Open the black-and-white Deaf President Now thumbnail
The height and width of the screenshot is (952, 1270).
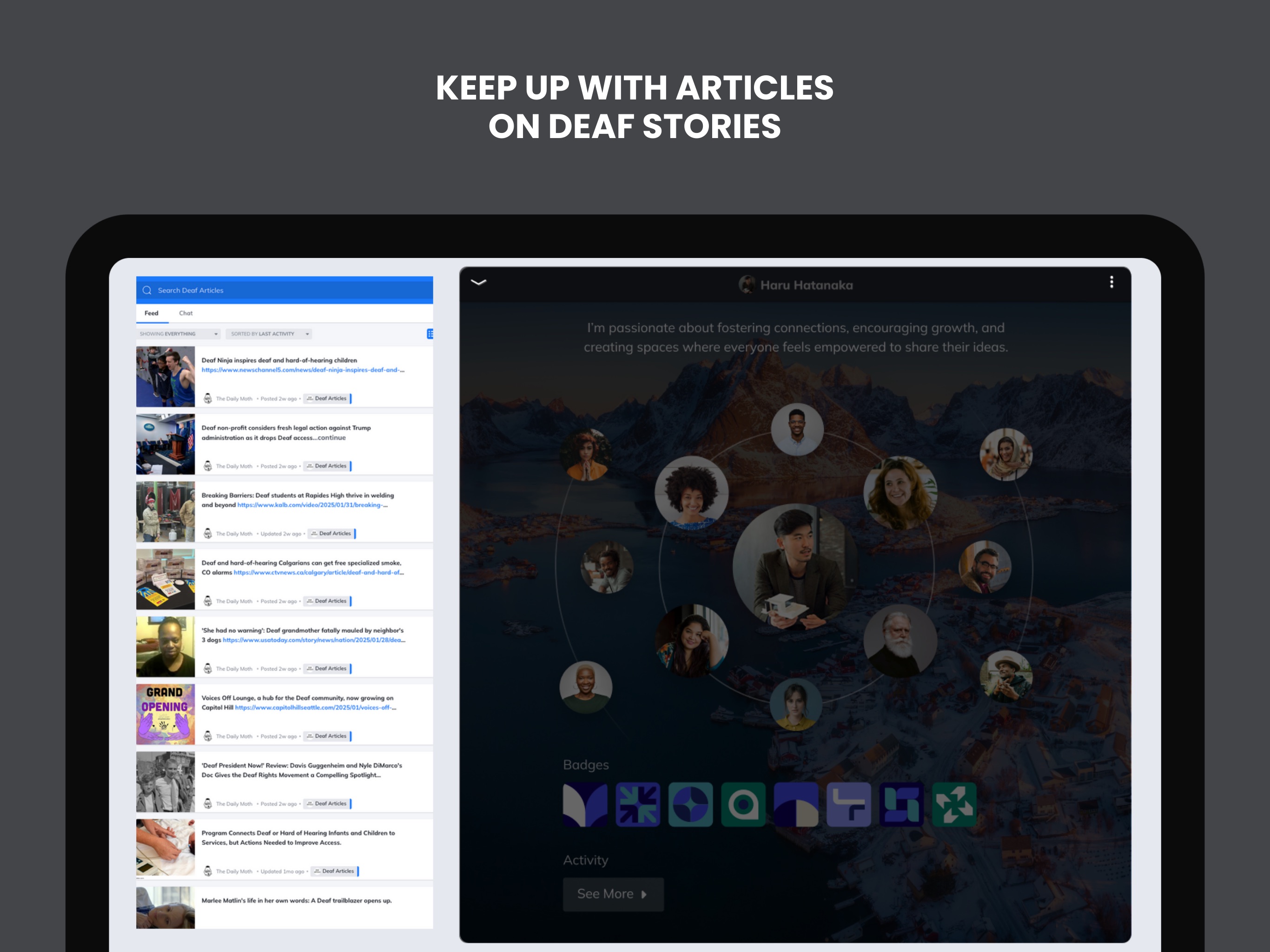point(165,782)
